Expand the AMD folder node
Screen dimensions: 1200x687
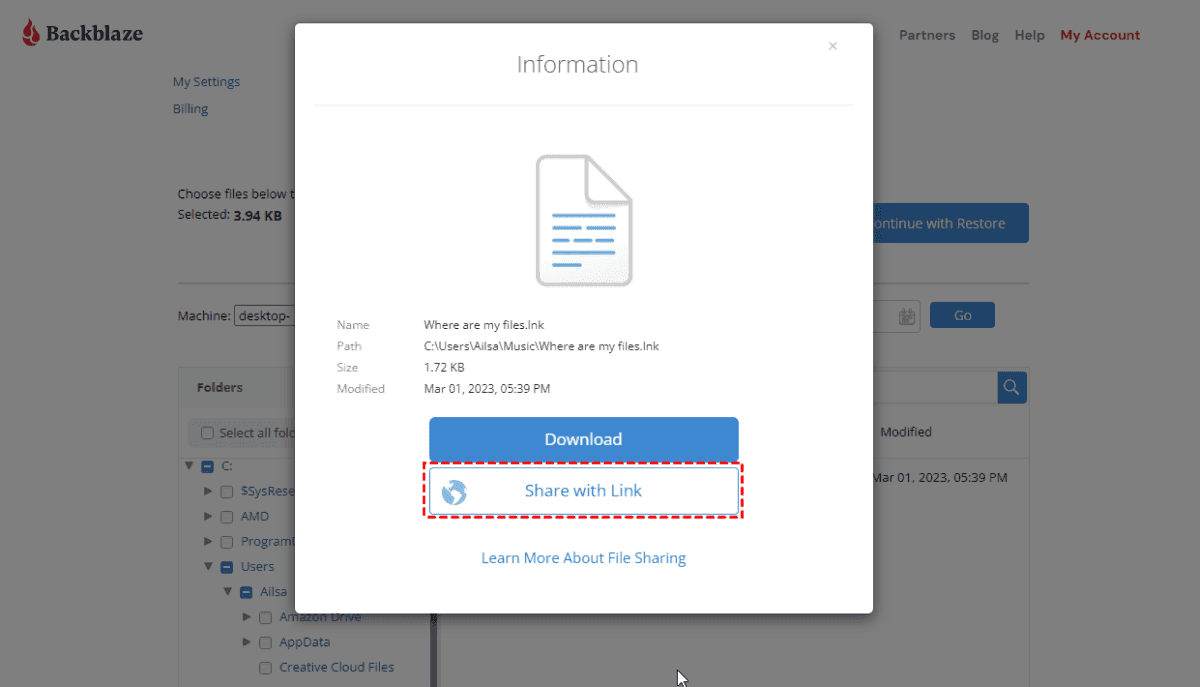[x=208, y=516]
